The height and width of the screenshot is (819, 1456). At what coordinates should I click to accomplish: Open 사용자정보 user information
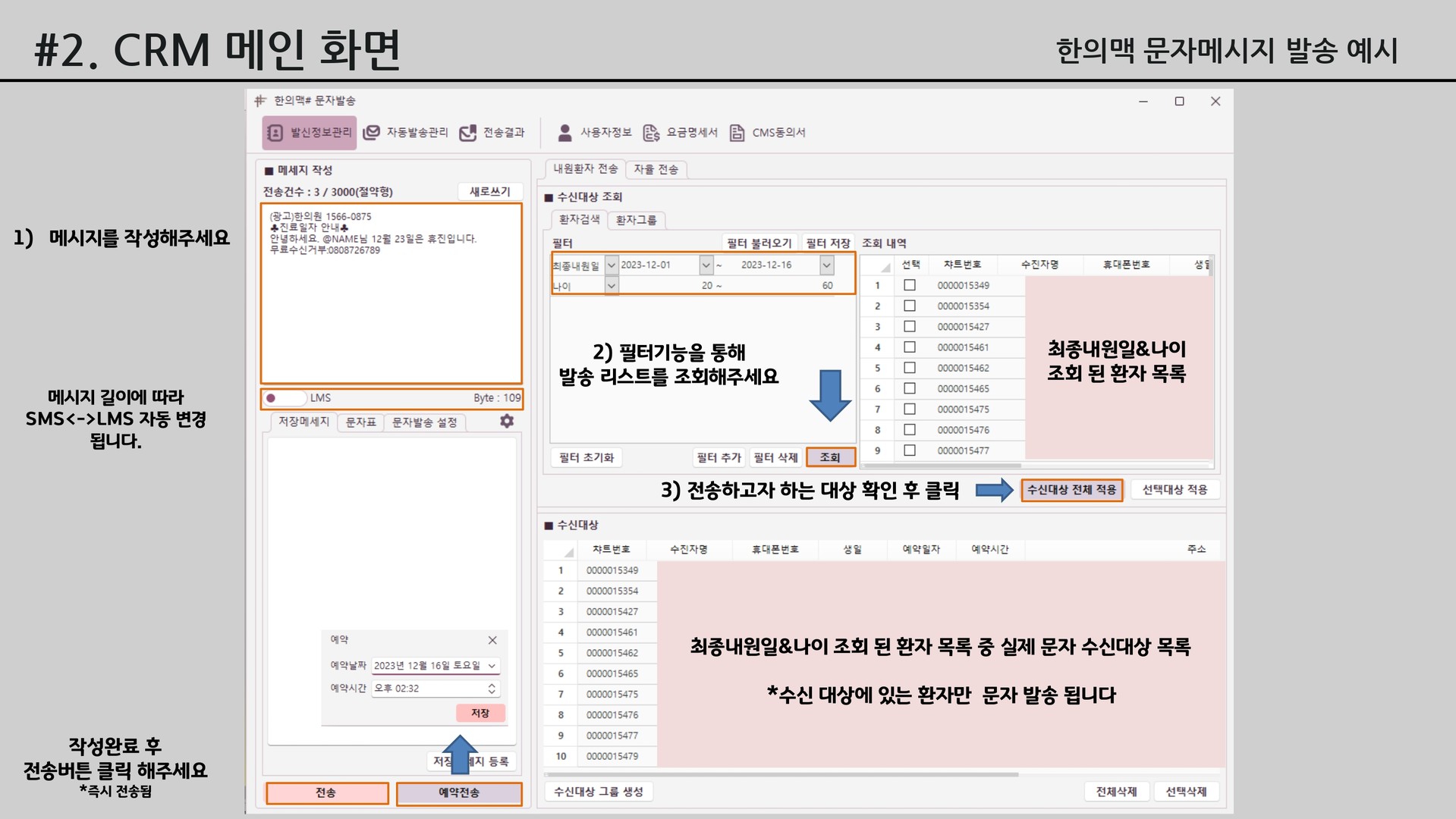pyautogui.click(x=595, y=133)
